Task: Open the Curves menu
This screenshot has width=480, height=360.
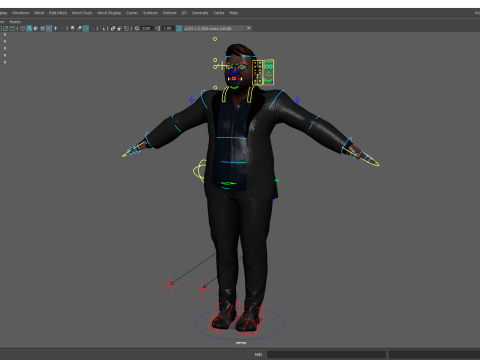Action: (132, 13)
